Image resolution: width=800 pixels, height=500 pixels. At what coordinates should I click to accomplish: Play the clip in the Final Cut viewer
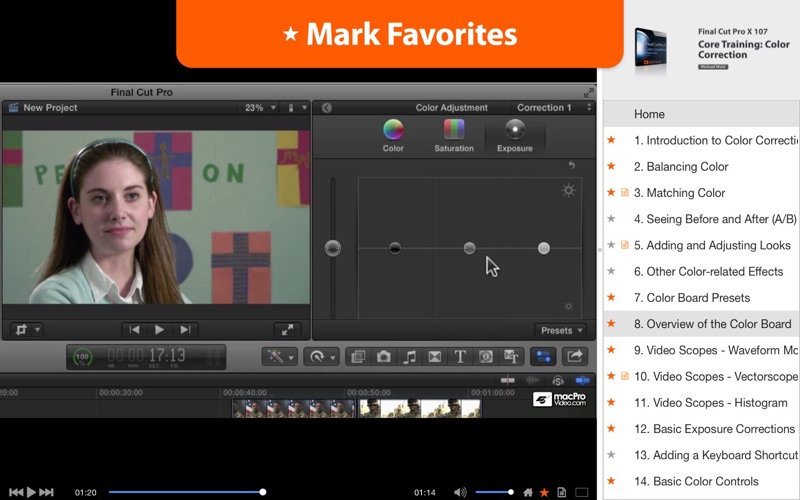[159, 330]
